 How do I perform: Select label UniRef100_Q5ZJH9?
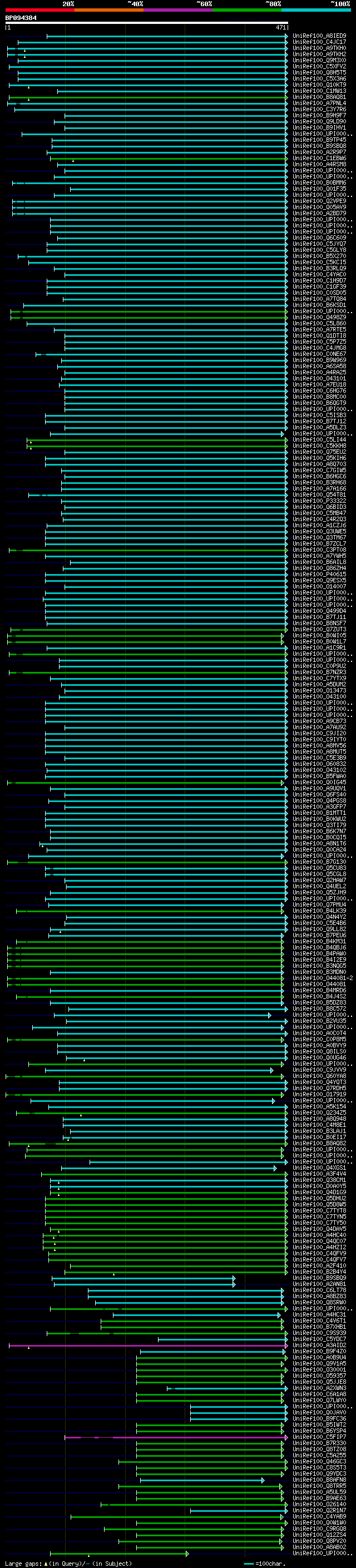(319, 892)
